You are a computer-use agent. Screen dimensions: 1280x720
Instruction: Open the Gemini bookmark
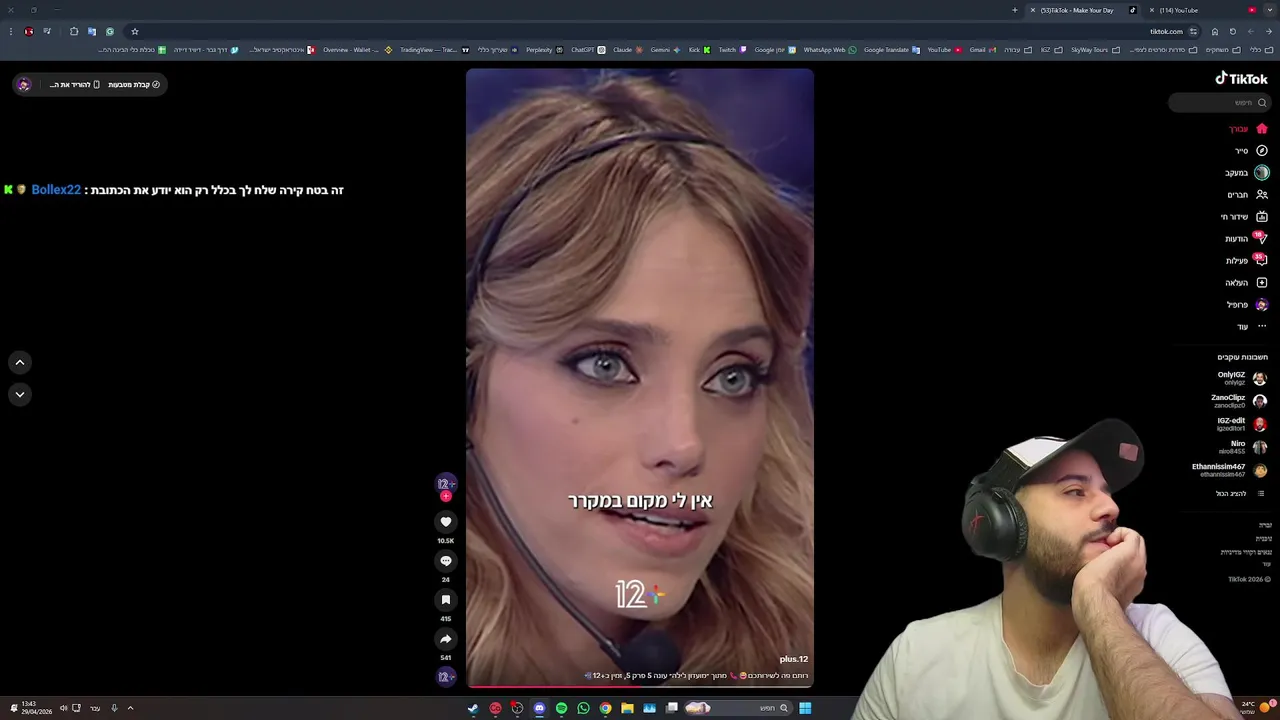665,50
